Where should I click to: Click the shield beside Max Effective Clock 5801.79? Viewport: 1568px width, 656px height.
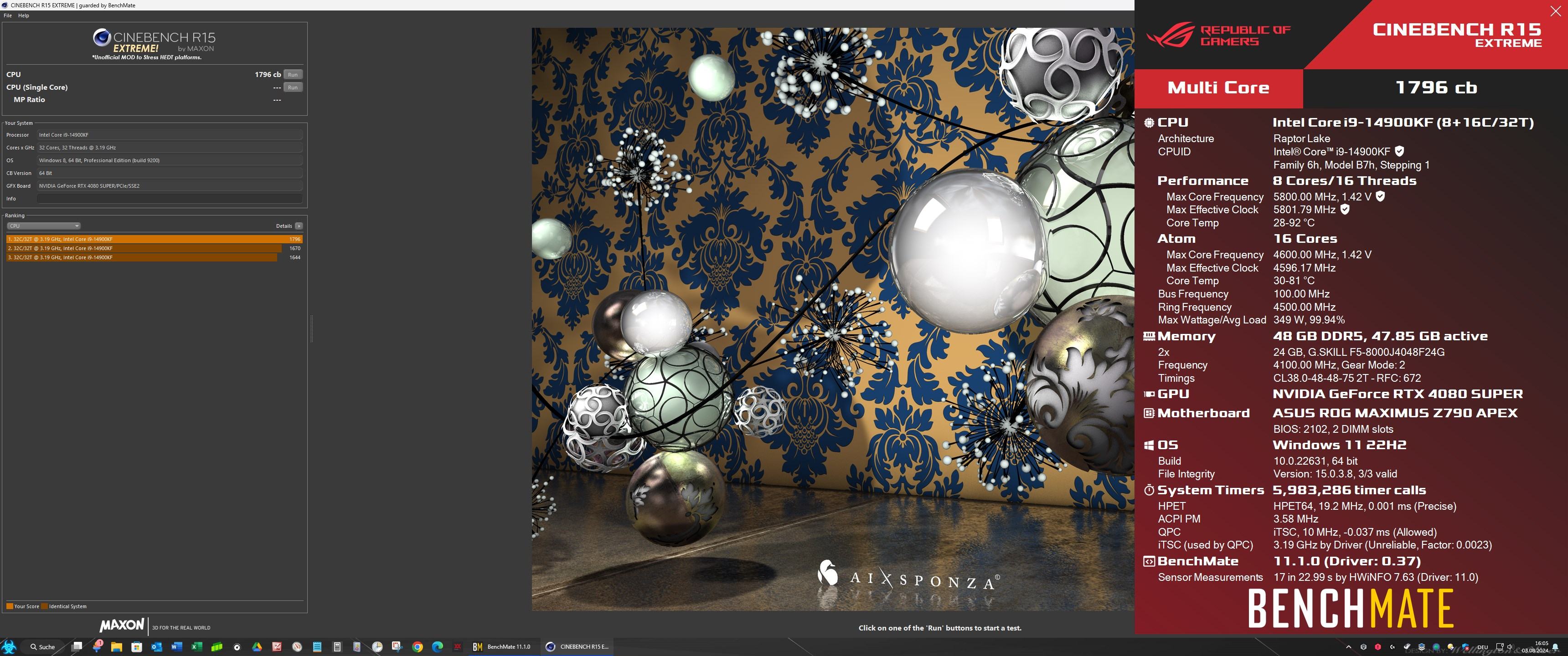(x=1345, y=210)
